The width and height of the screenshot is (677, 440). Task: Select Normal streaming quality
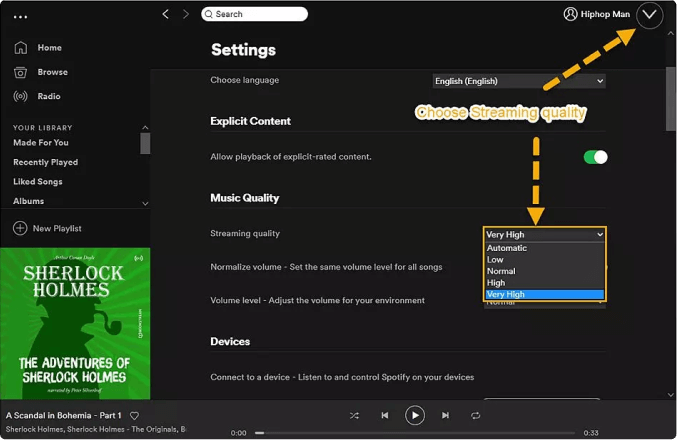[544, 271]
